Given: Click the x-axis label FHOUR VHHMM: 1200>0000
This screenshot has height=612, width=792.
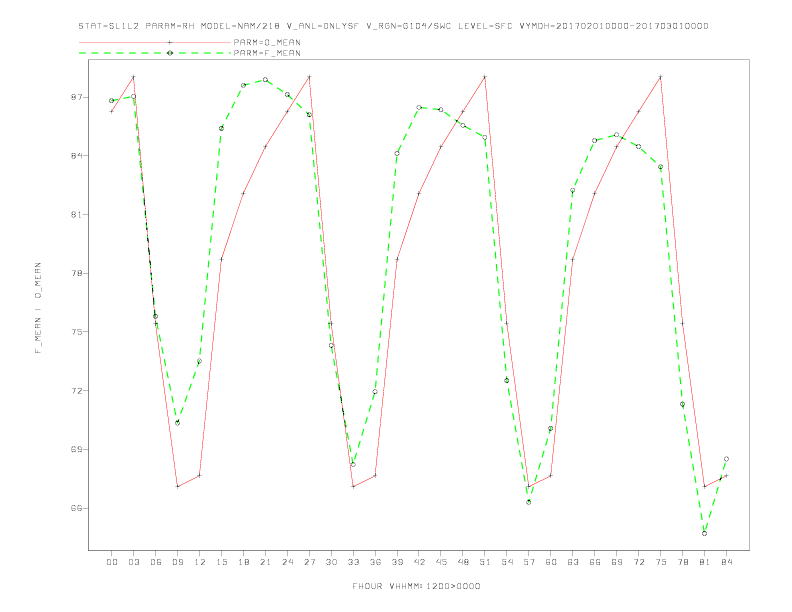Looking at the screenshot, I should point(416,586).
